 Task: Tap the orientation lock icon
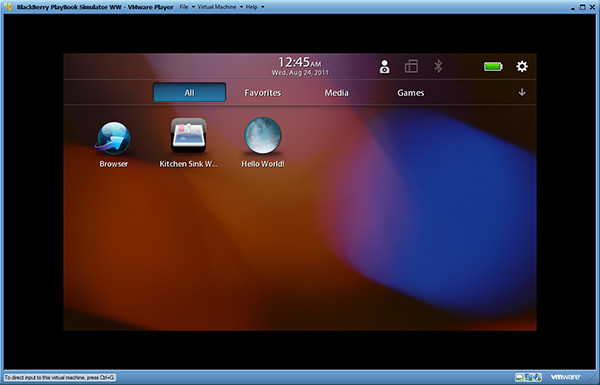411,66
